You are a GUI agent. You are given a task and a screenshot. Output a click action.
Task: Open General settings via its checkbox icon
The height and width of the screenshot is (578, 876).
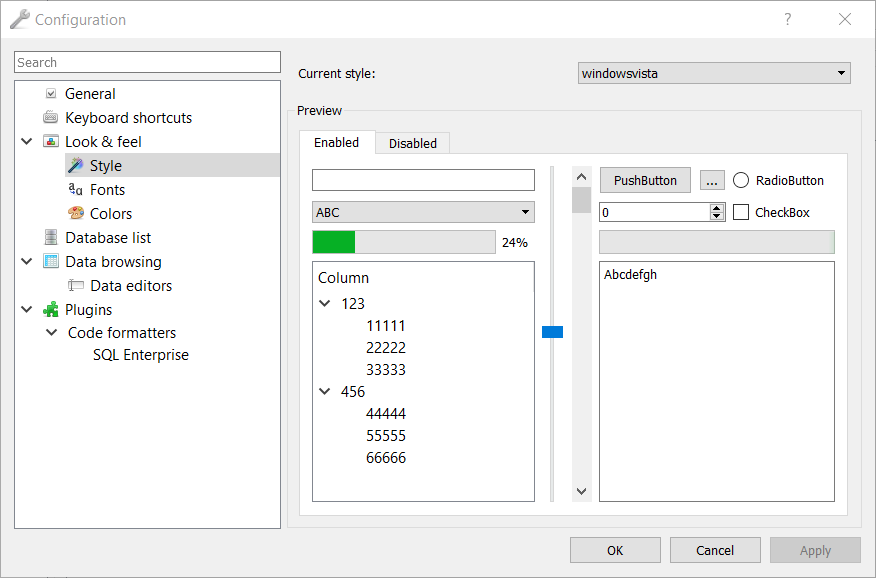tap(51, 94)
